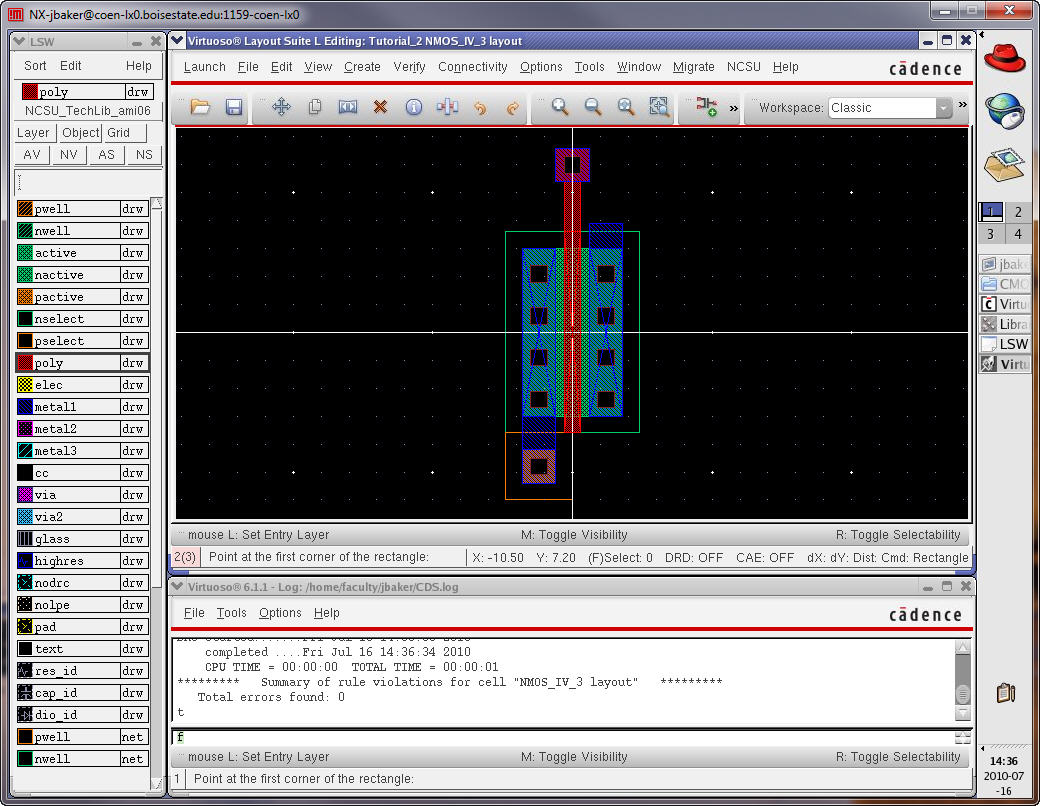Viewport: 1040px width, 806px height.
Task: Click the Zoom Out magnifier icon
Action: point(593,107)
